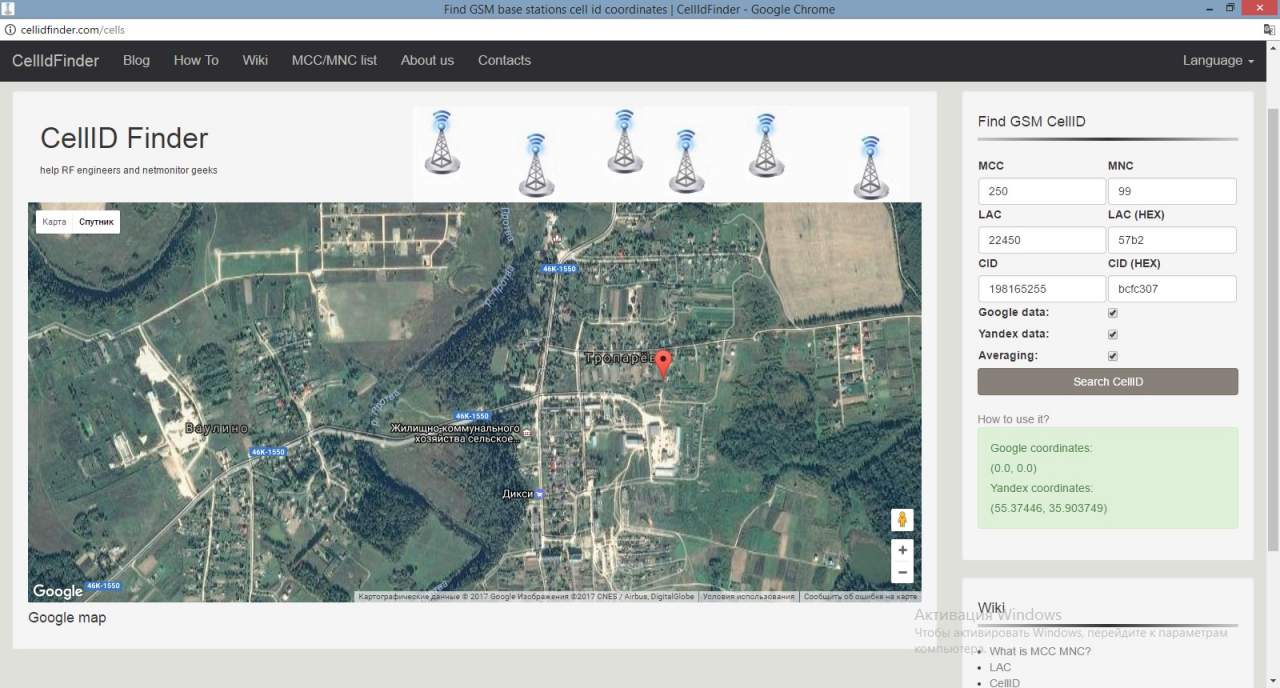Click the page vertical scrollbar
Viewport: 1280px width, 688px height.
tap(1272, 330)
